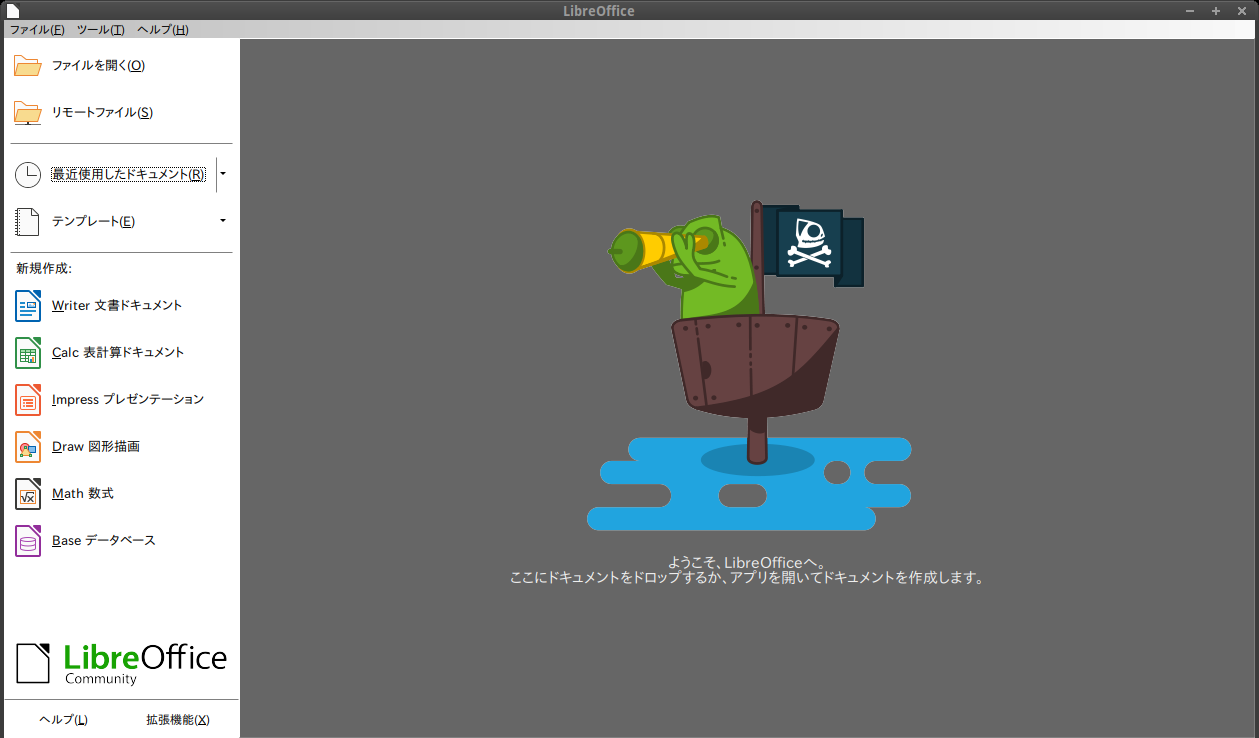Click the LibreOffice document icon in title bar
1259x738 pixels.
click(x=11, y=10)
